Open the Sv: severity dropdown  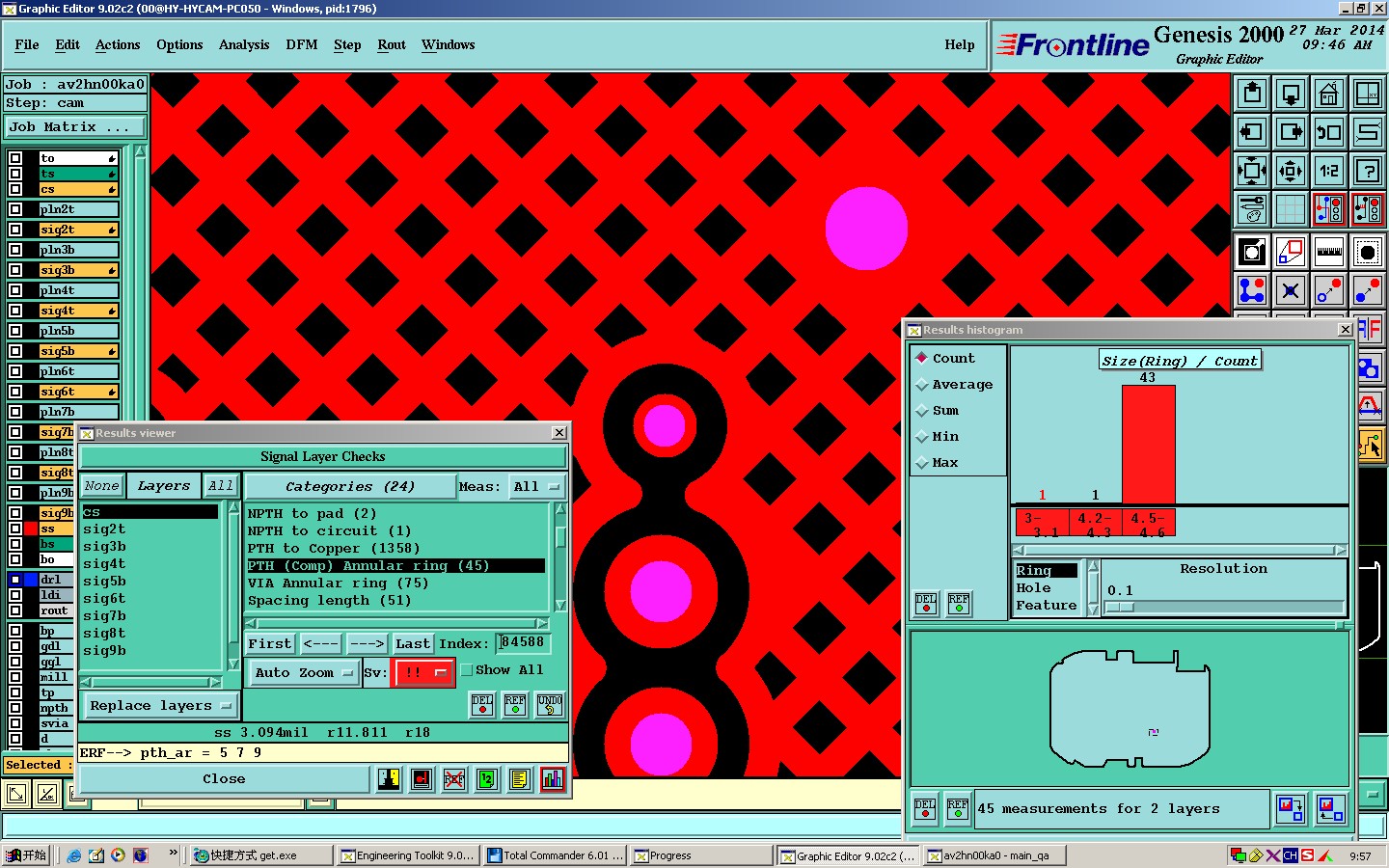[424, 673]
